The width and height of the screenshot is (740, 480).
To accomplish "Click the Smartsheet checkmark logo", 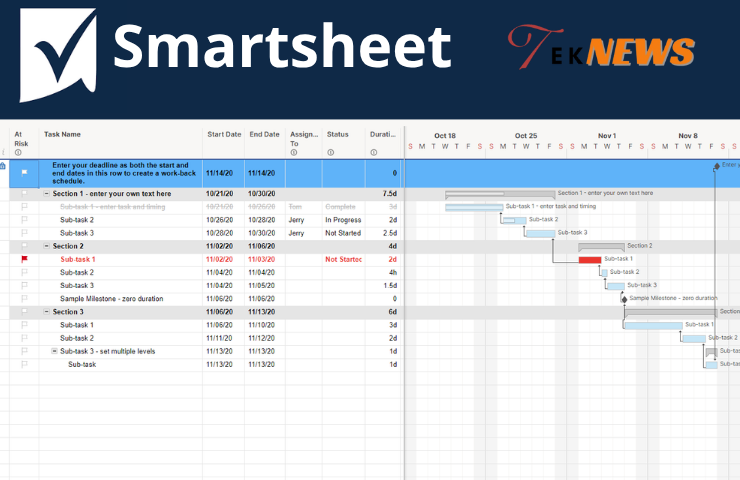I will click(58, 55).
